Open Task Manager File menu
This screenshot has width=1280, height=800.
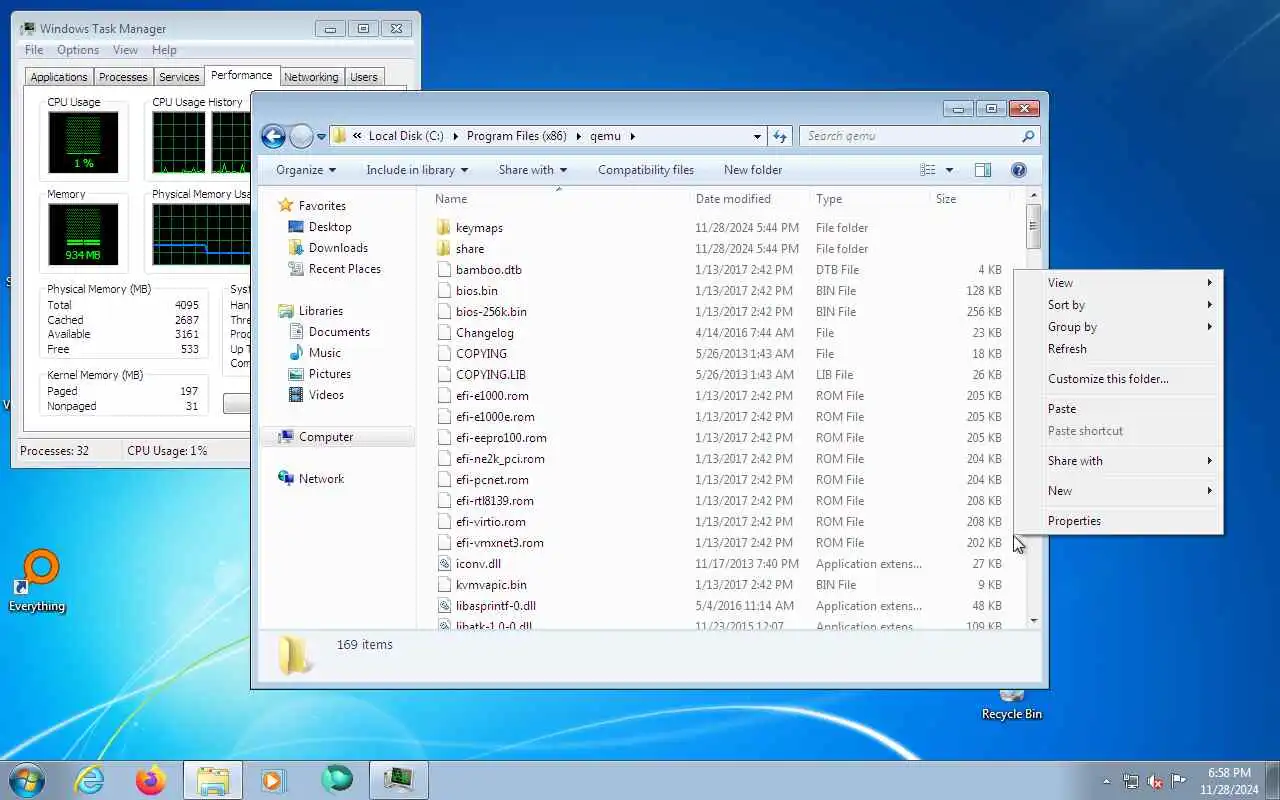(34, 50)
